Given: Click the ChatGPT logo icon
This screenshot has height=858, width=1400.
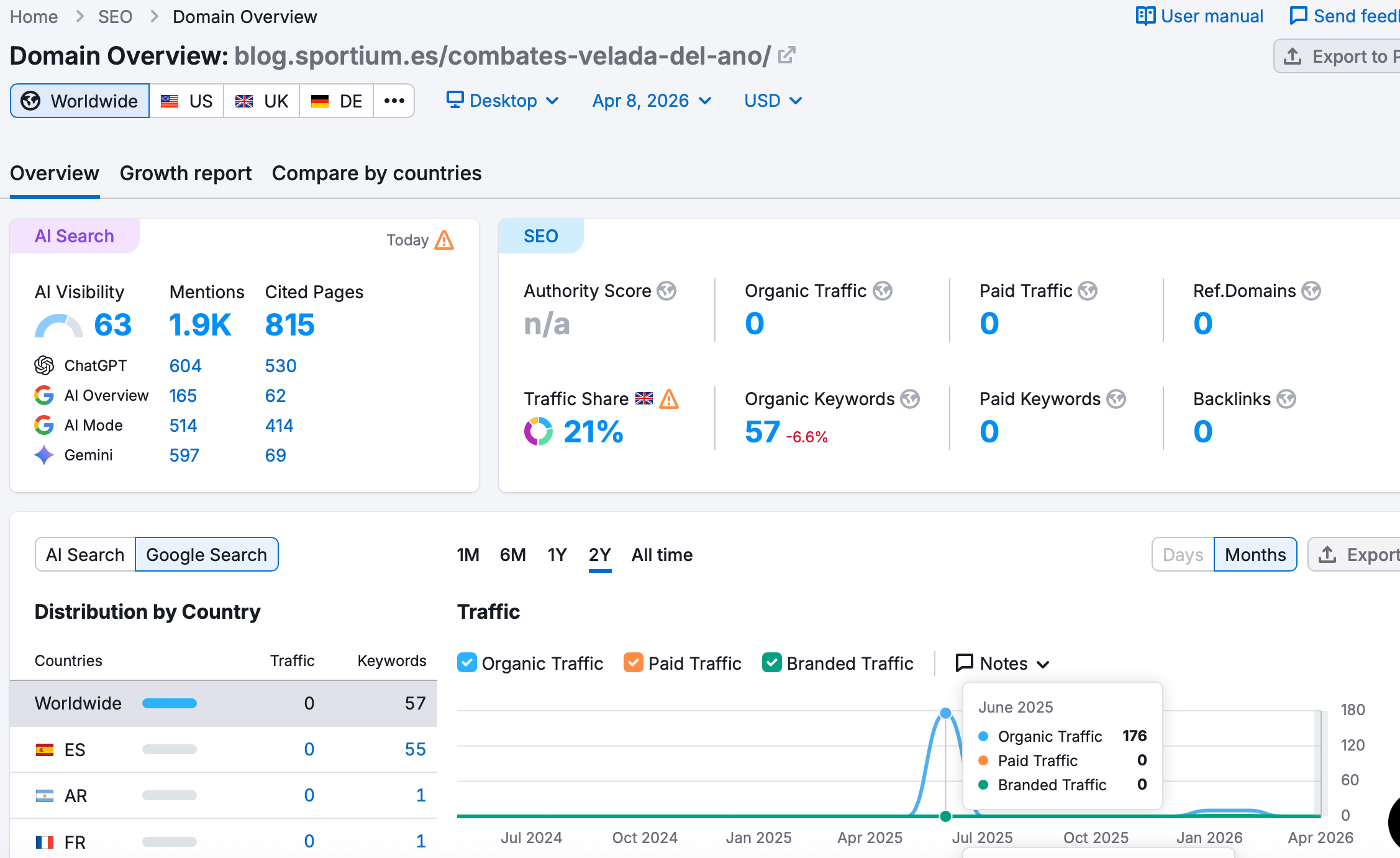Looking at the screenshot, I should point(44,365).
